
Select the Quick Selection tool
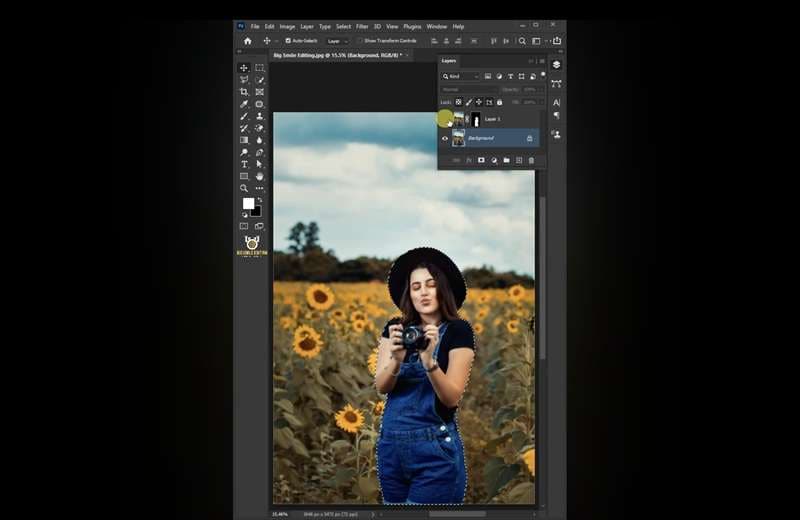260,80
